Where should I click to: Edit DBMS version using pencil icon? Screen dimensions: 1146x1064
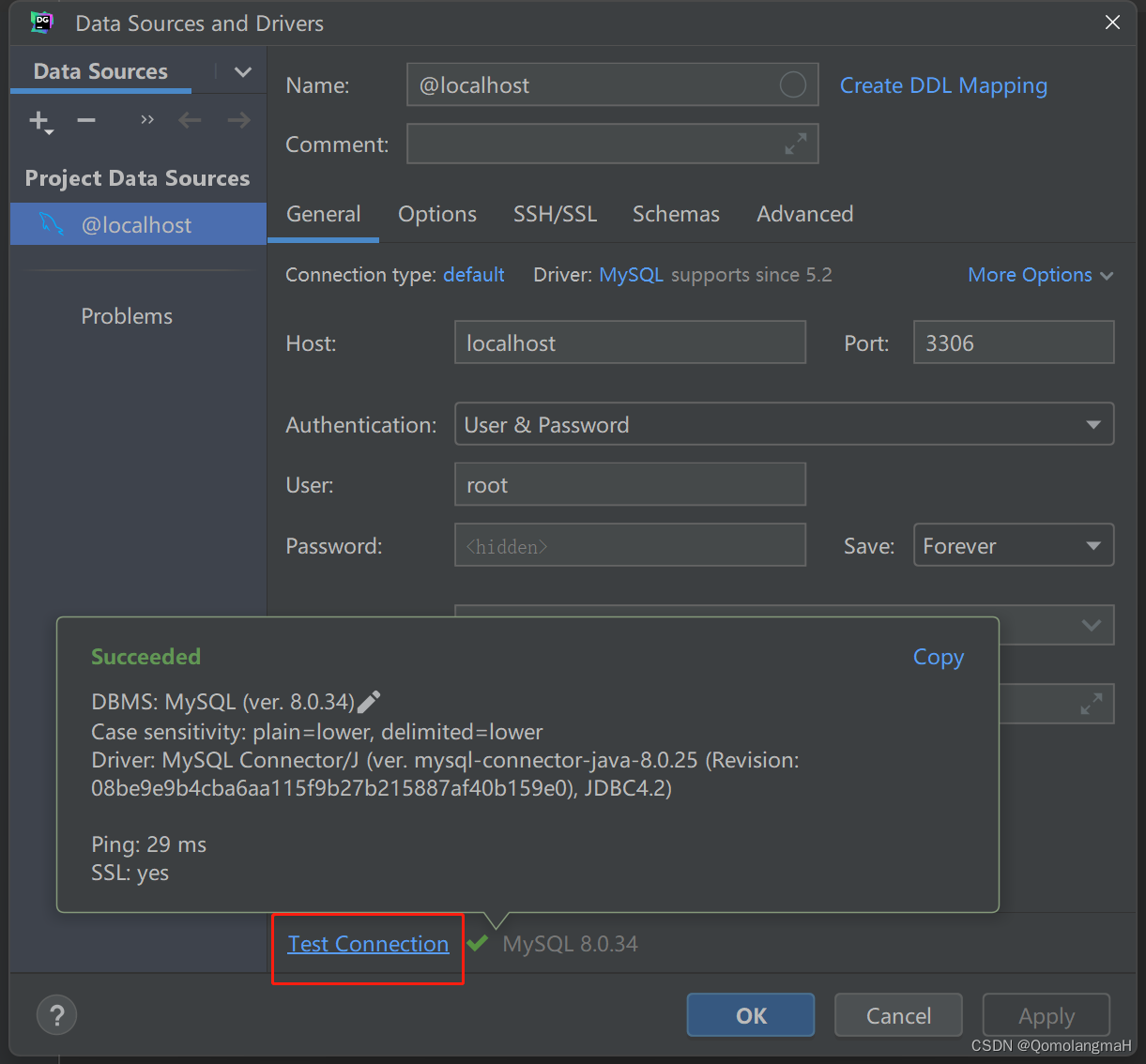pyautogui.click(x=369, y=702)
